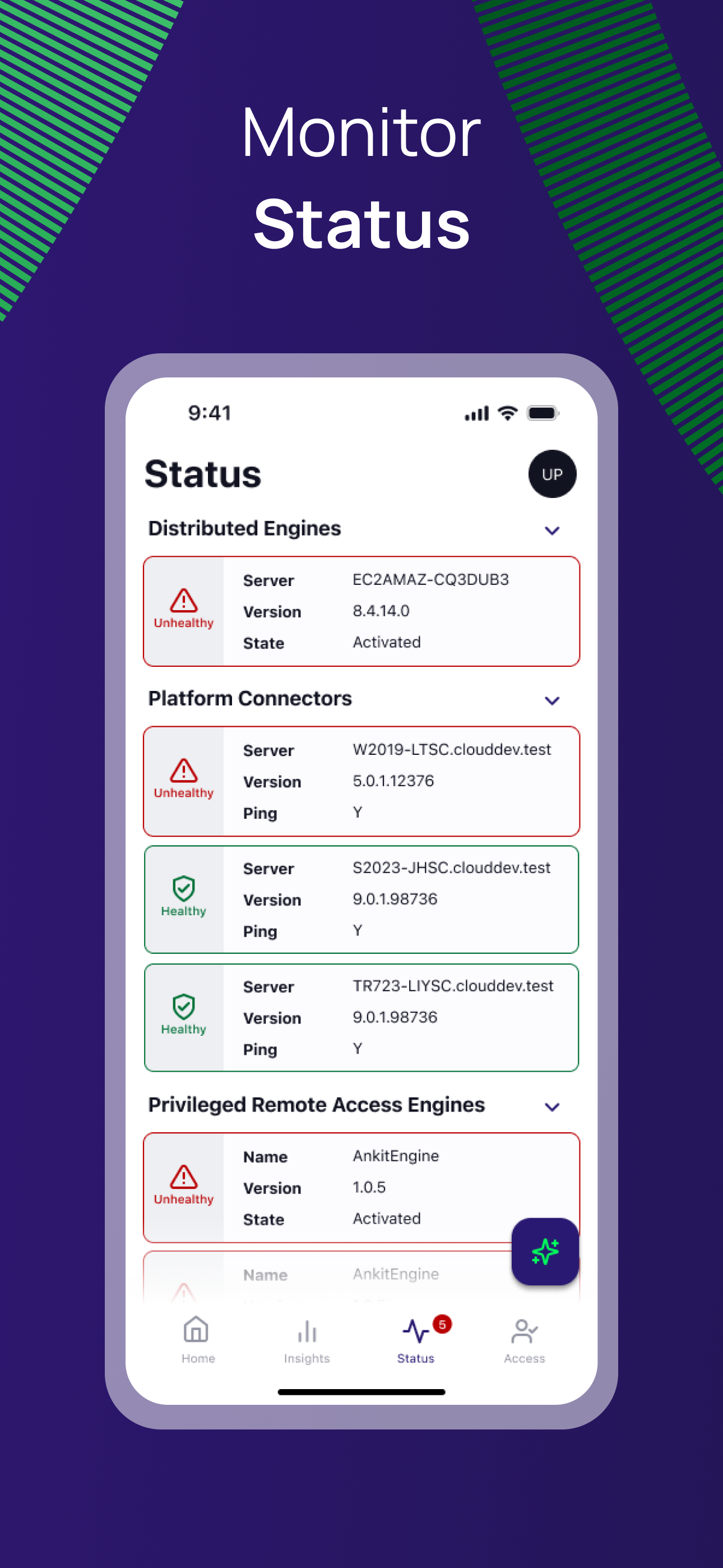
Task: Open the UP profile avatar
Action: pyautogui.click(x=552, y=473)
